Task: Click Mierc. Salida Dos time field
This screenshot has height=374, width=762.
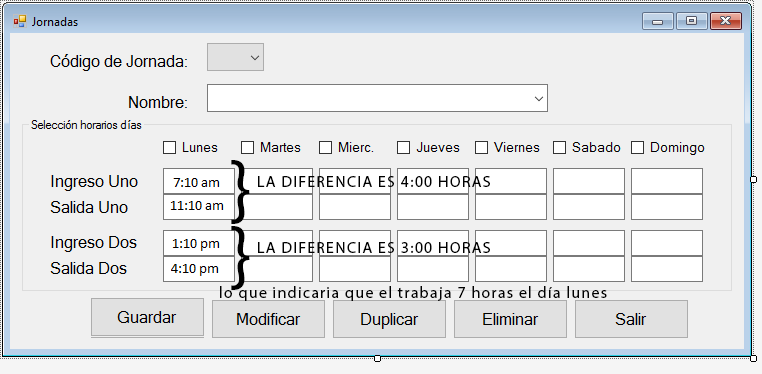Action: pos(355,269)
